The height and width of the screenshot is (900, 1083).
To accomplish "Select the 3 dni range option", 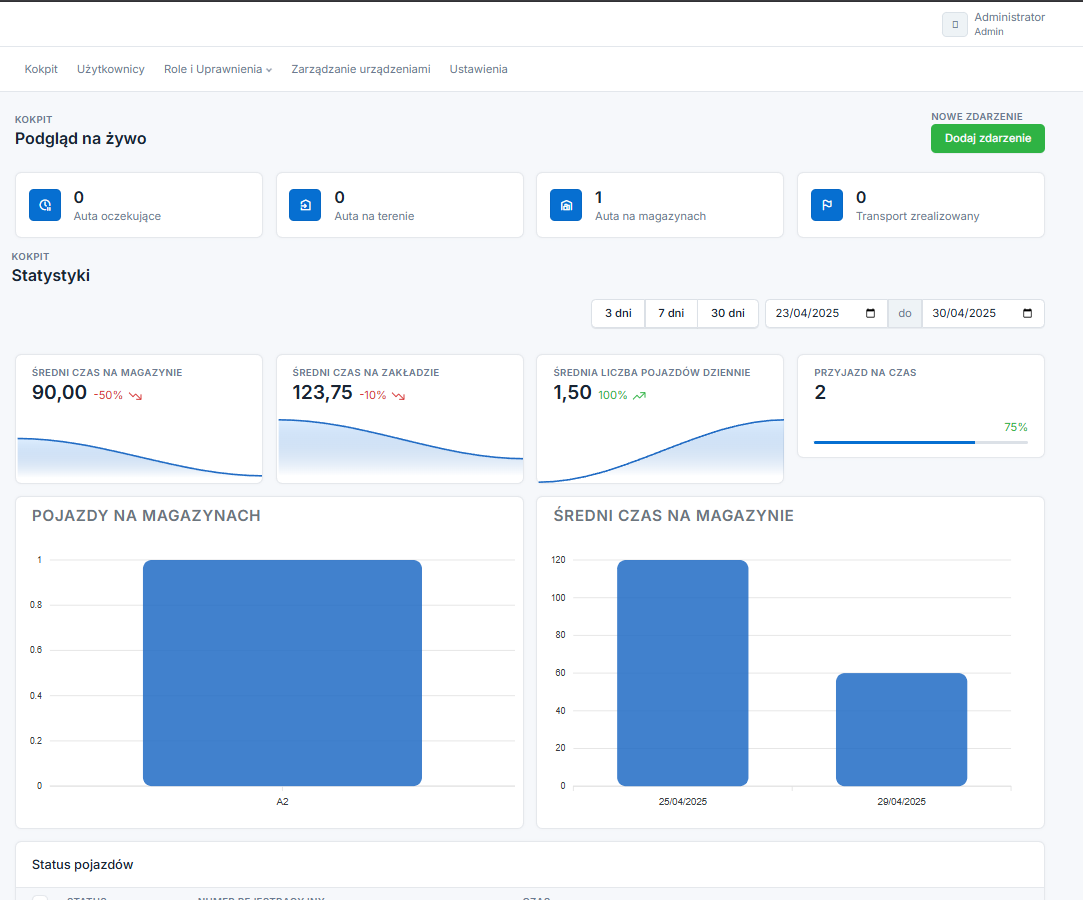I will point(618,313).
